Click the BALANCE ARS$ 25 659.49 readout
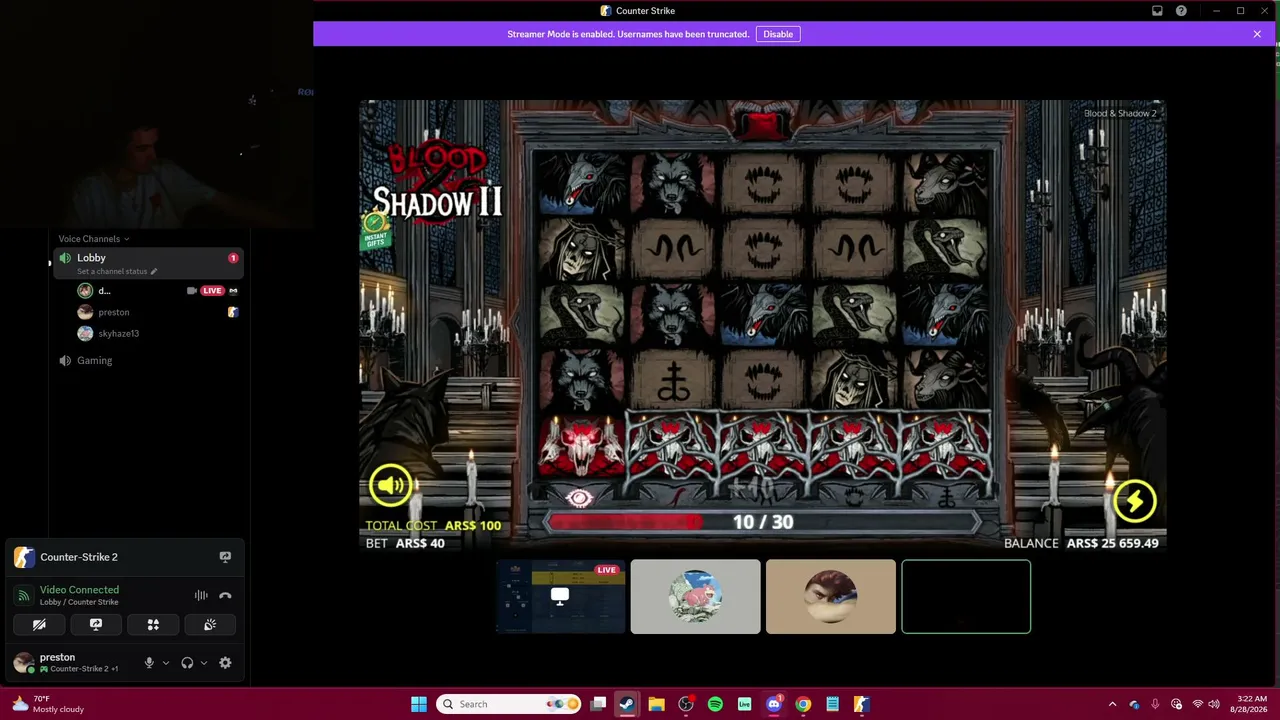 click(x=1081, y=543)
